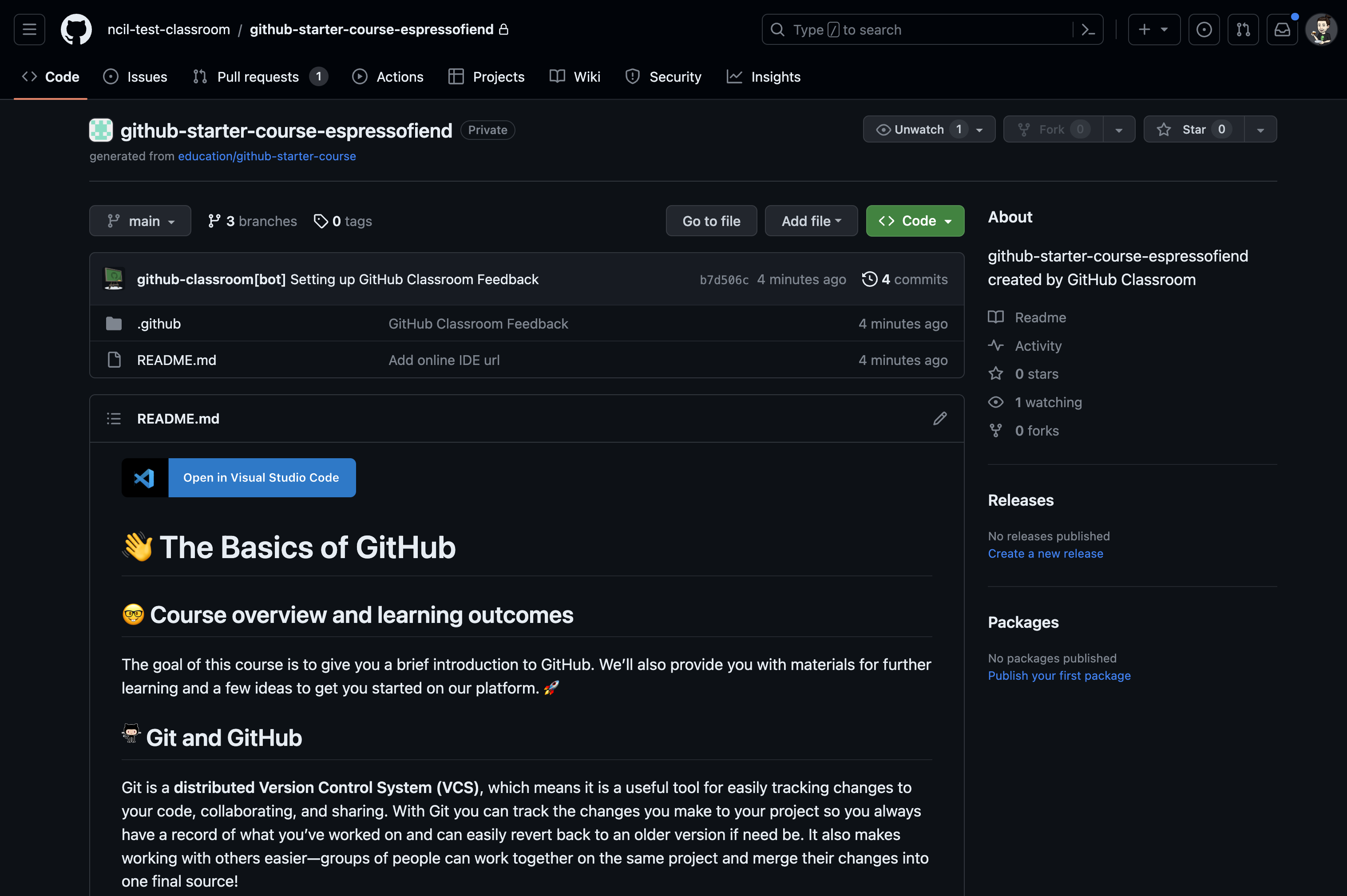
Task: Open the star lists dropdown arrow
Action: click(x=1260, y=129)
